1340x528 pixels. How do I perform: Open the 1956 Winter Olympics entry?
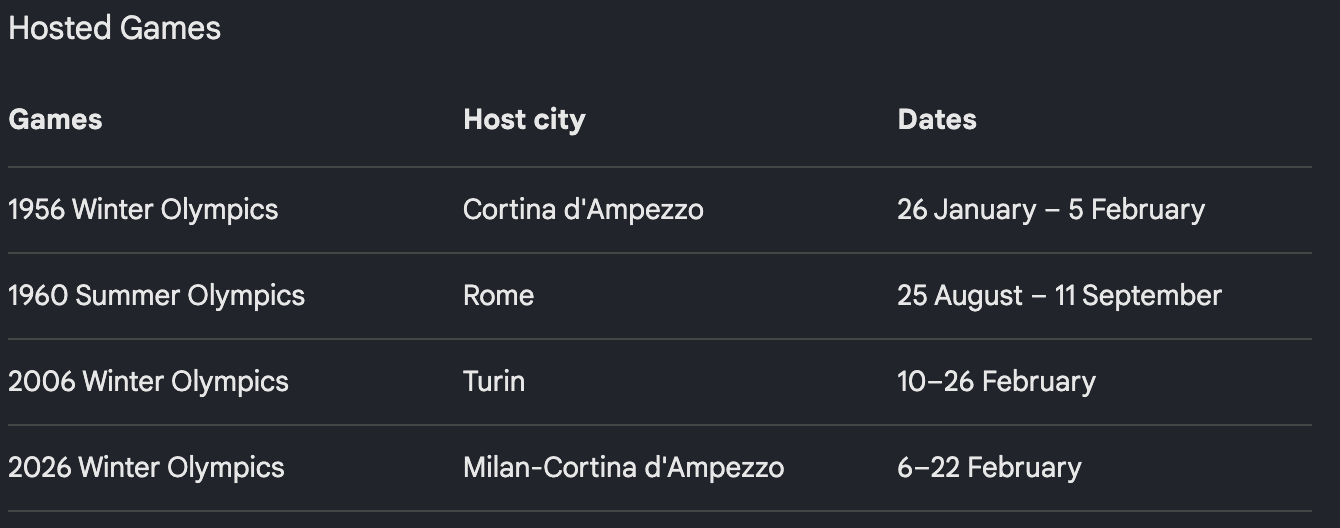point(143,210)
